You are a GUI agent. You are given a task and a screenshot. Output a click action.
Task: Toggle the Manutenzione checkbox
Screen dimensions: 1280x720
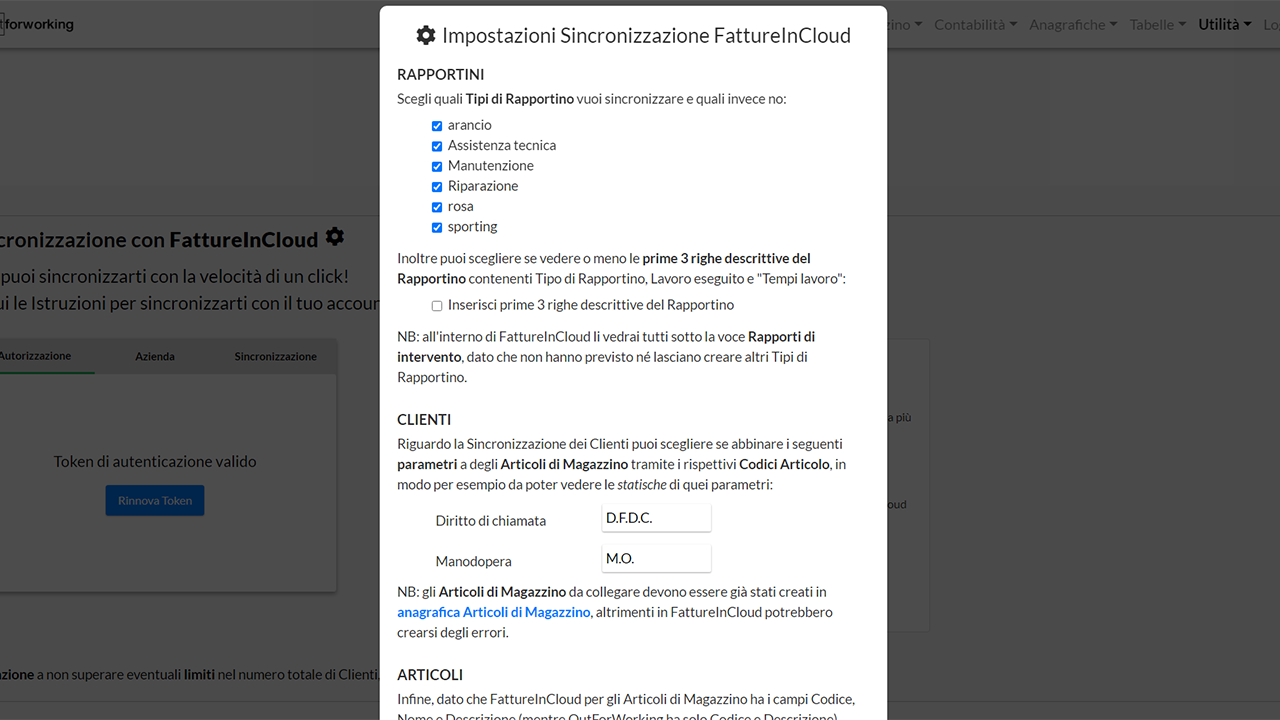point(437,166)
